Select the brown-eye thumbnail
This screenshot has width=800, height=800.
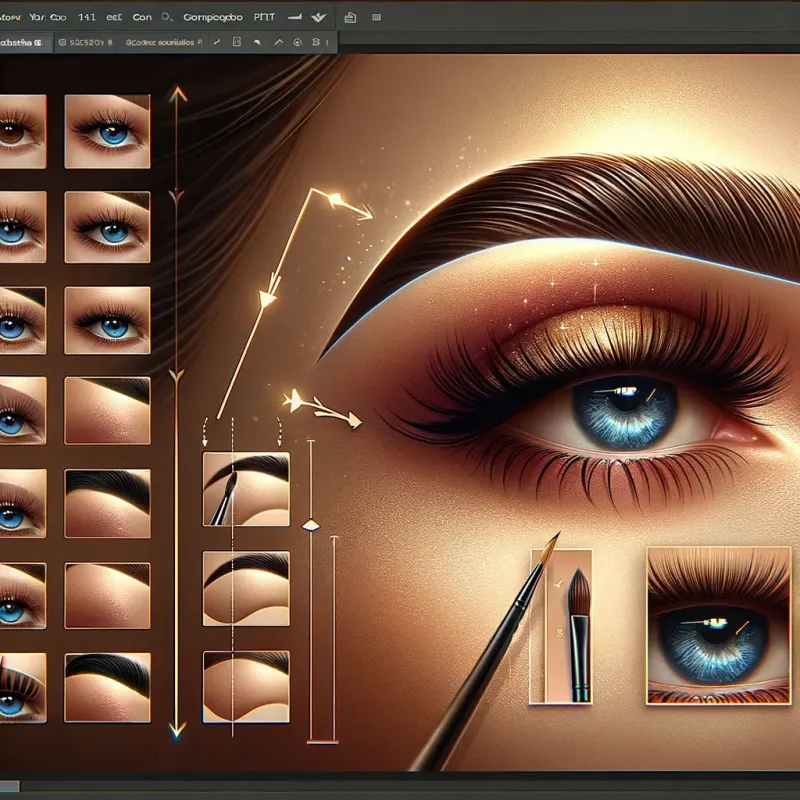(22, 131)
